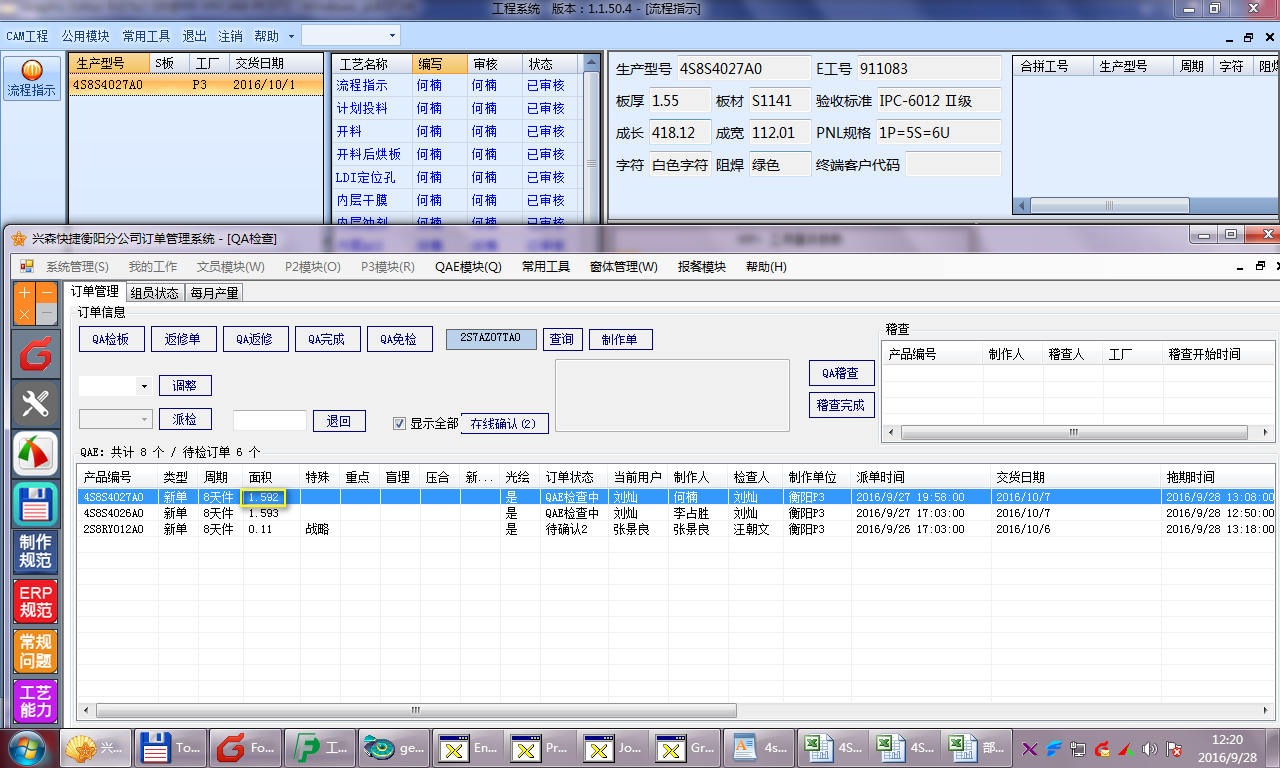Open the 公用模块 menu
1280x768 pixels.
(x=85, y=36)
